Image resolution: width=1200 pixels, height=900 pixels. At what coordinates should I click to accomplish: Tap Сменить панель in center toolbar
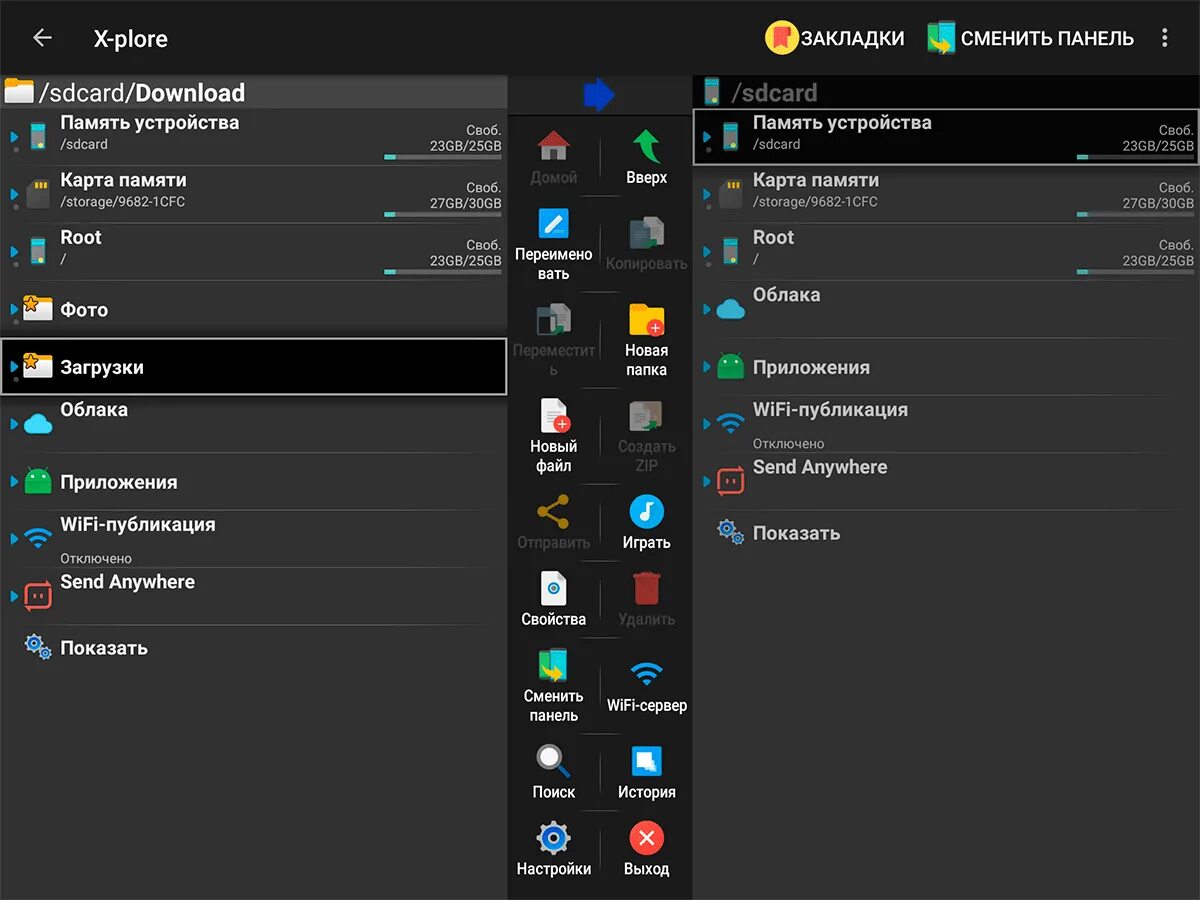click(553, 686)
